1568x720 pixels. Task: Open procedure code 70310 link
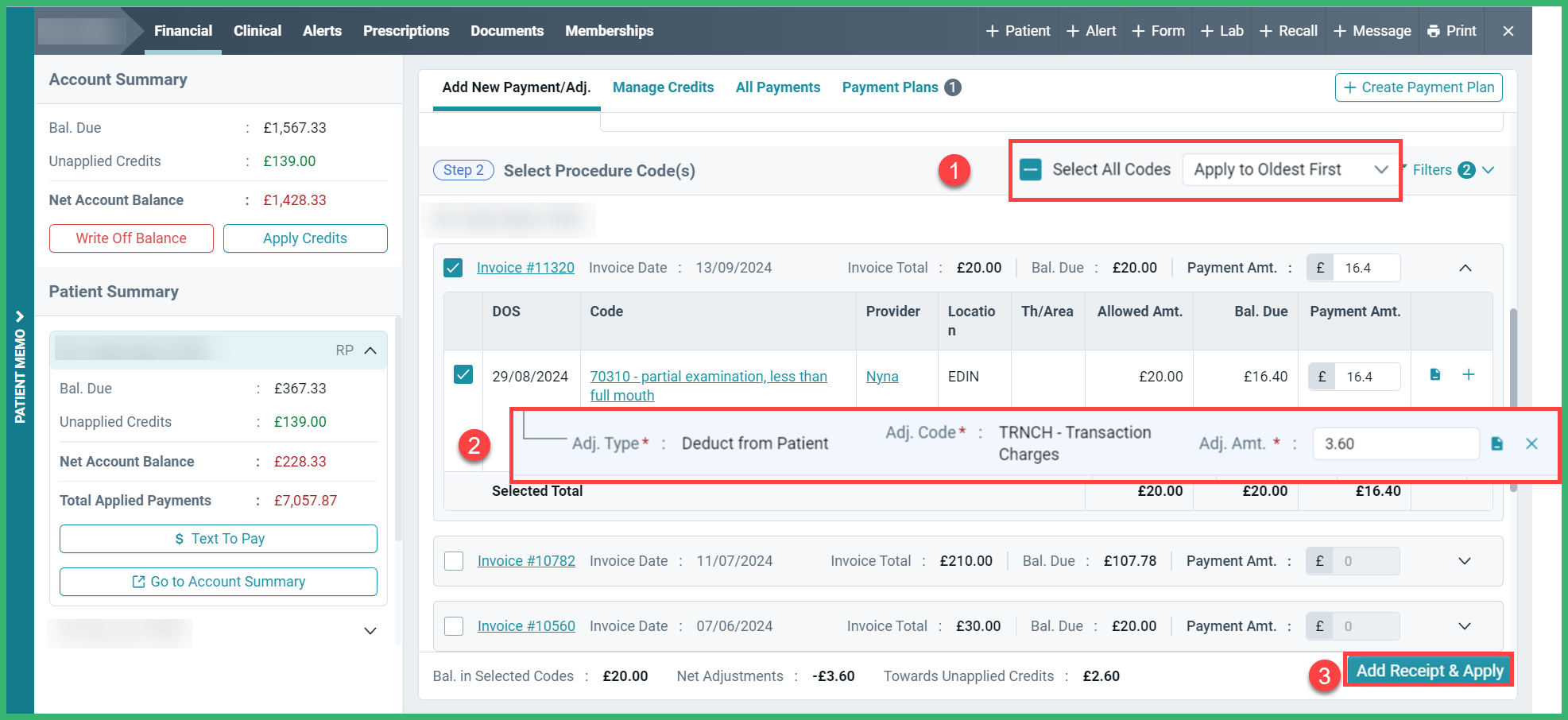(x=708, y=386)
